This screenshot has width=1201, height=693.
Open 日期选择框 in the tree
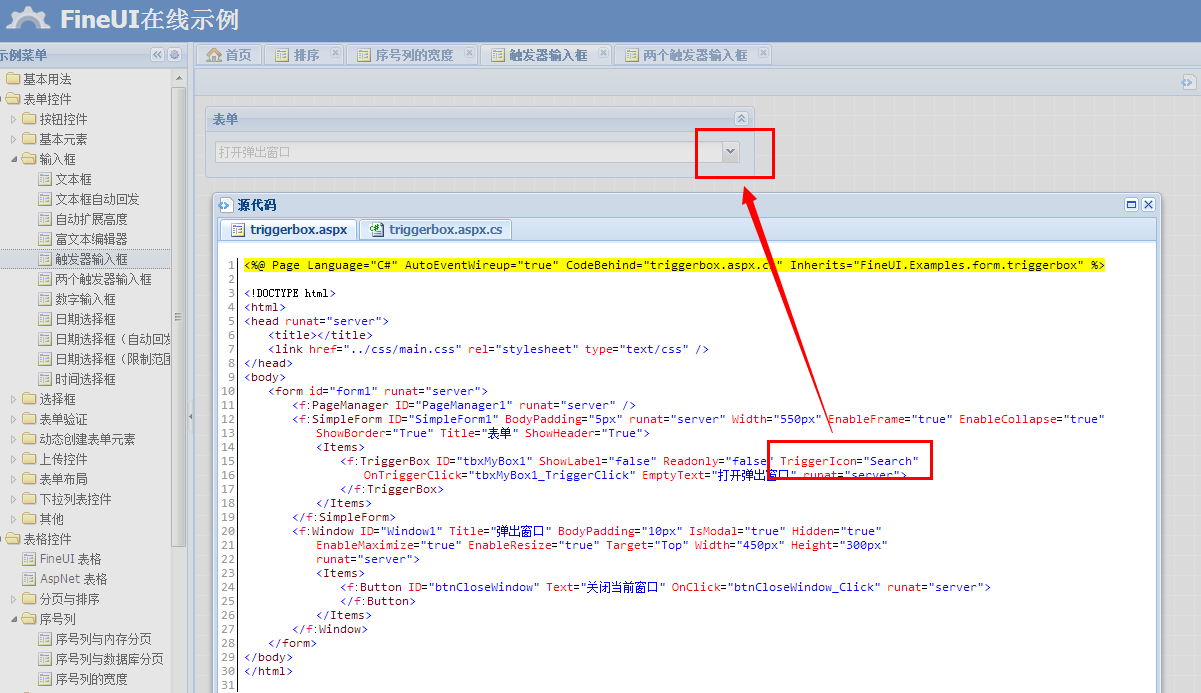85,319
